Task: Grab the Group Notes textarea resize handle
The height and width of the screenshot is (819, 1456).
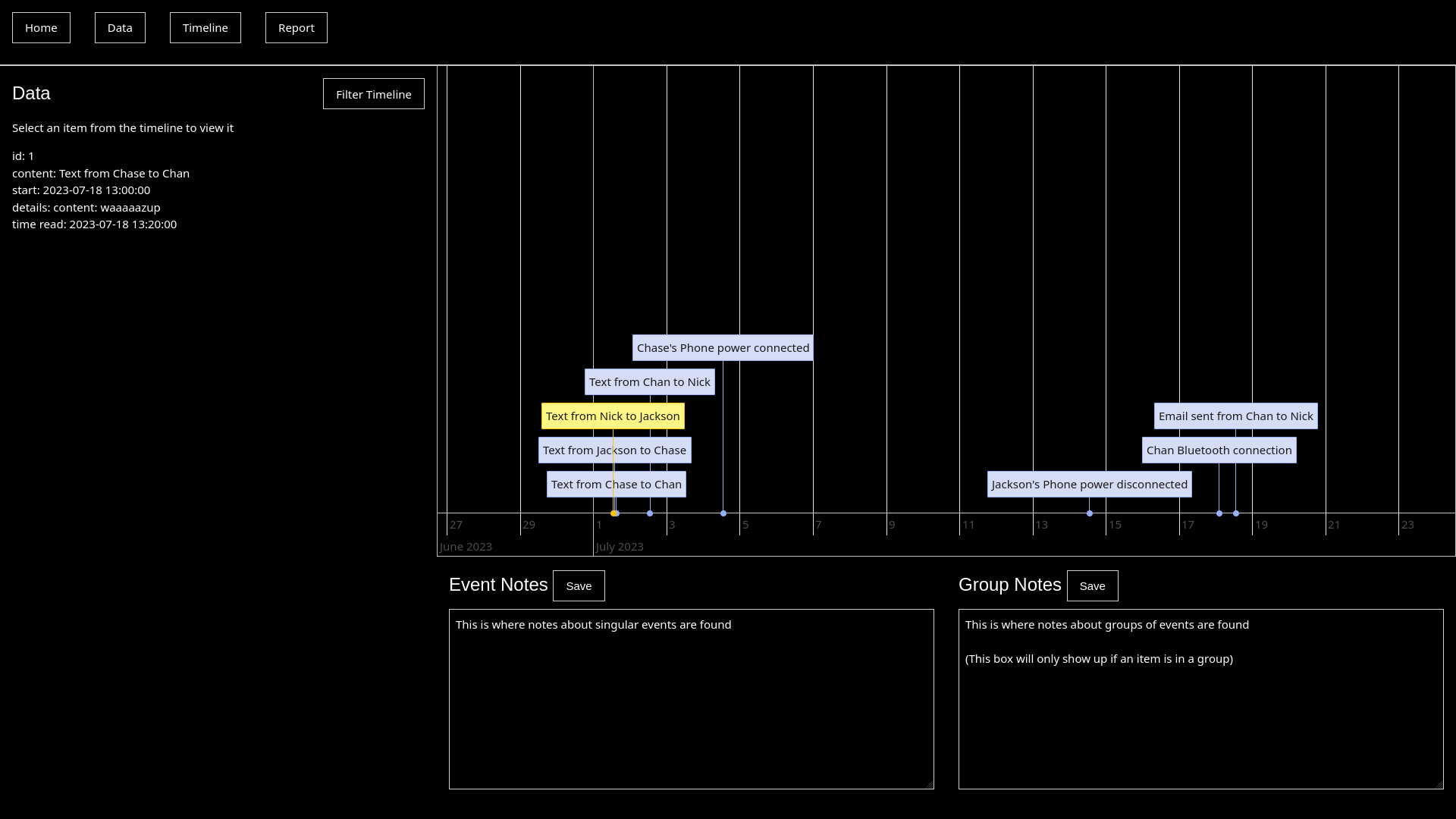Action: click(1439, 784)
